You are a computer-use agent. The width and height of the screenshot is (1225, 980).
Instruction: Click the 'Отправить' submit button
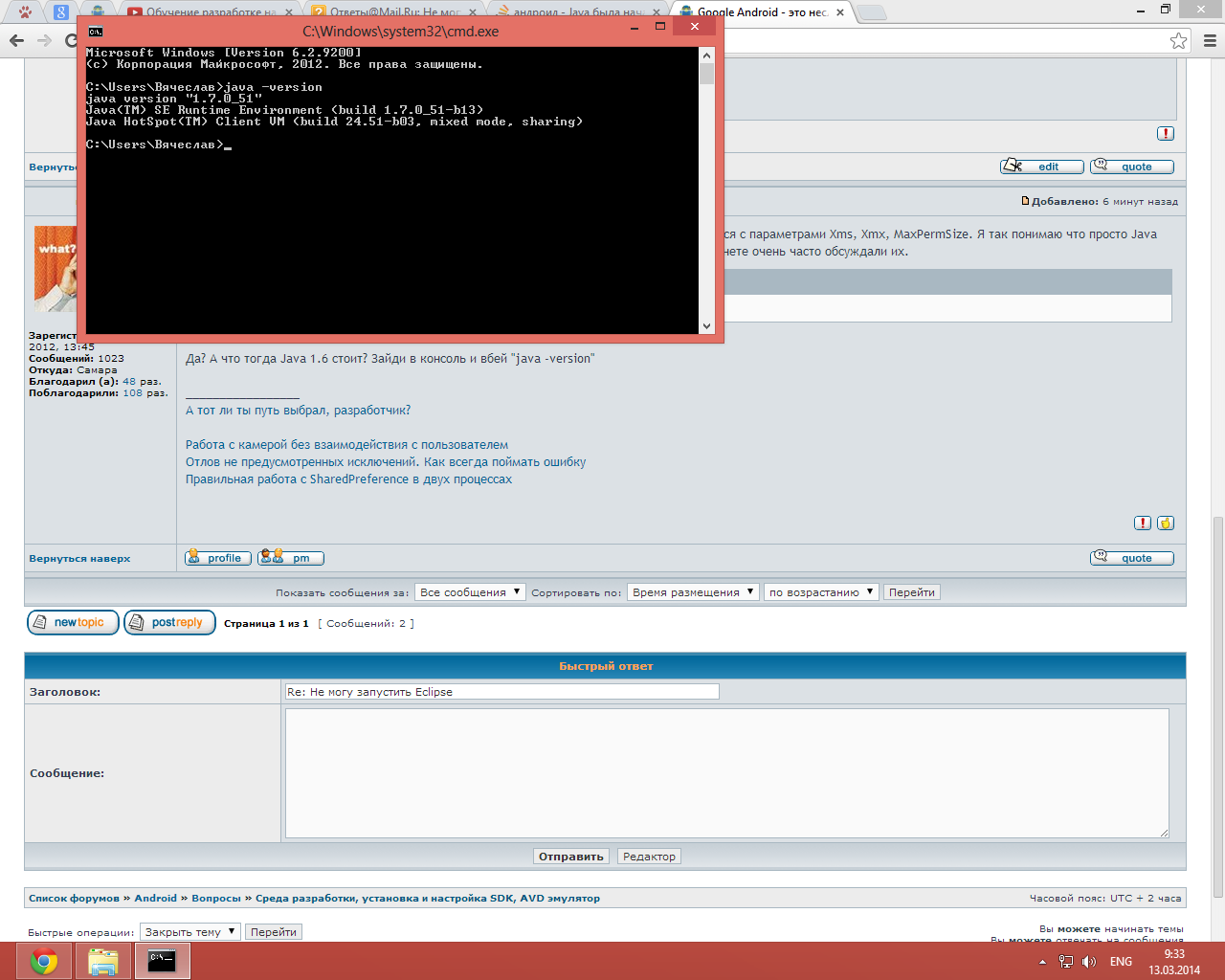click(571, 857)
